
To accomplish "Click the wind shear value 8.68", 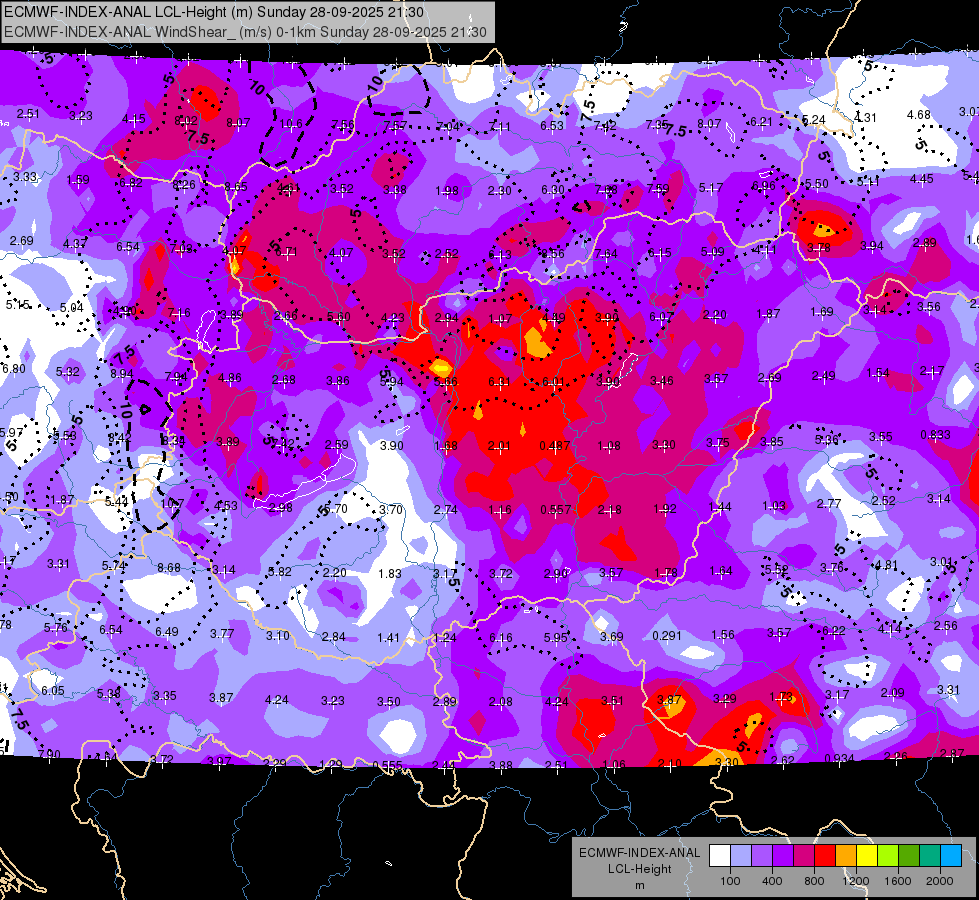I will [169, 567].
